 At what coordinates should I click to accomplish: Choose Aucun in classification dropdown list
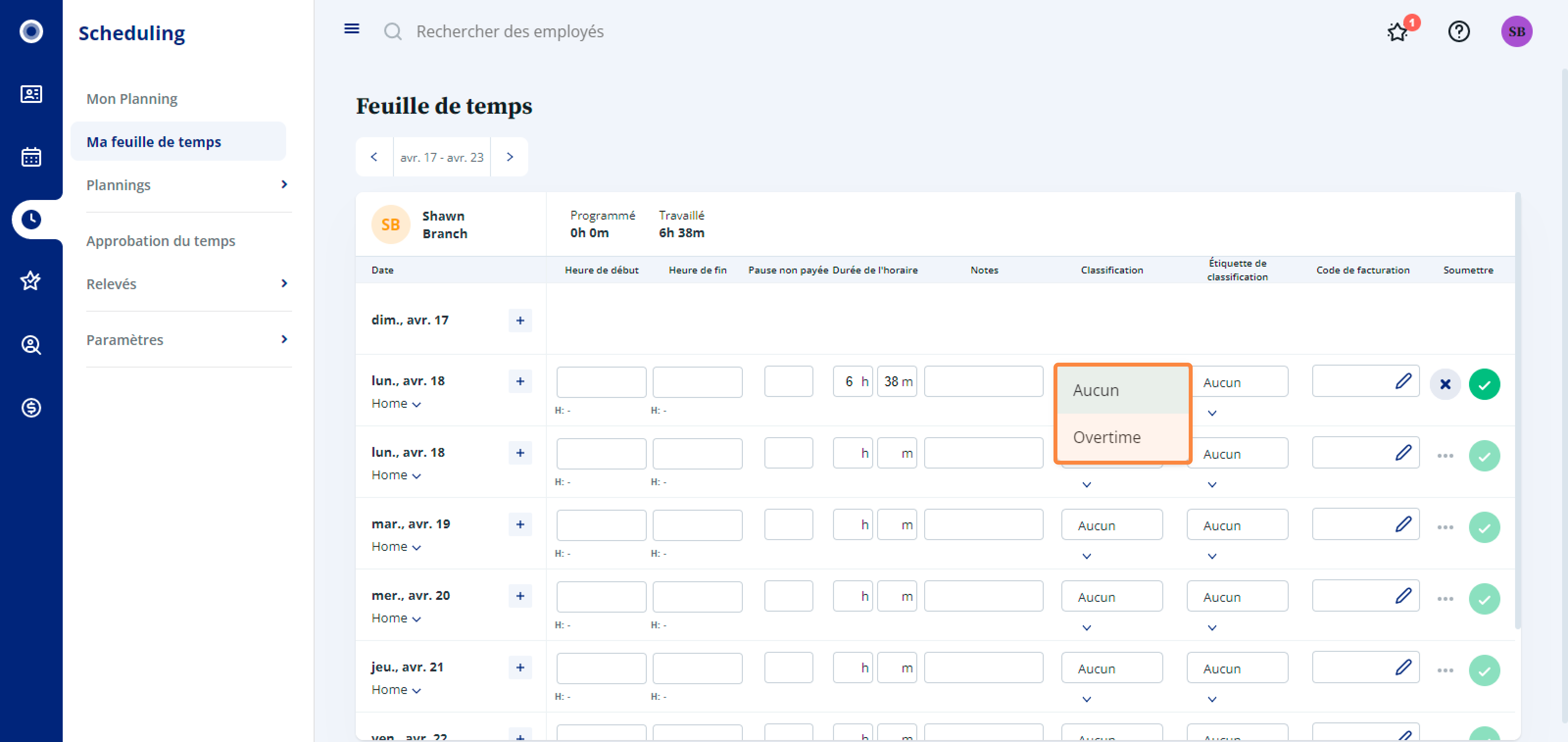[x=1123, y=390]
